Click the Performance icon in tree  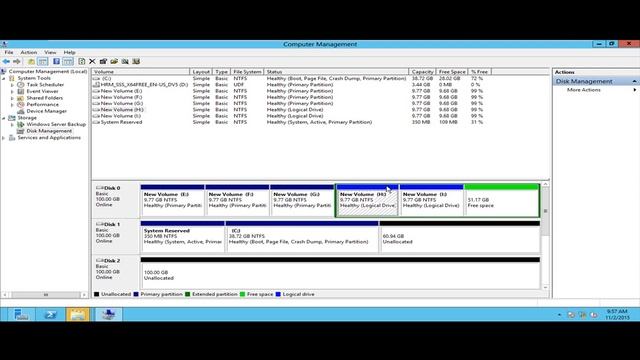click(21, 104)
